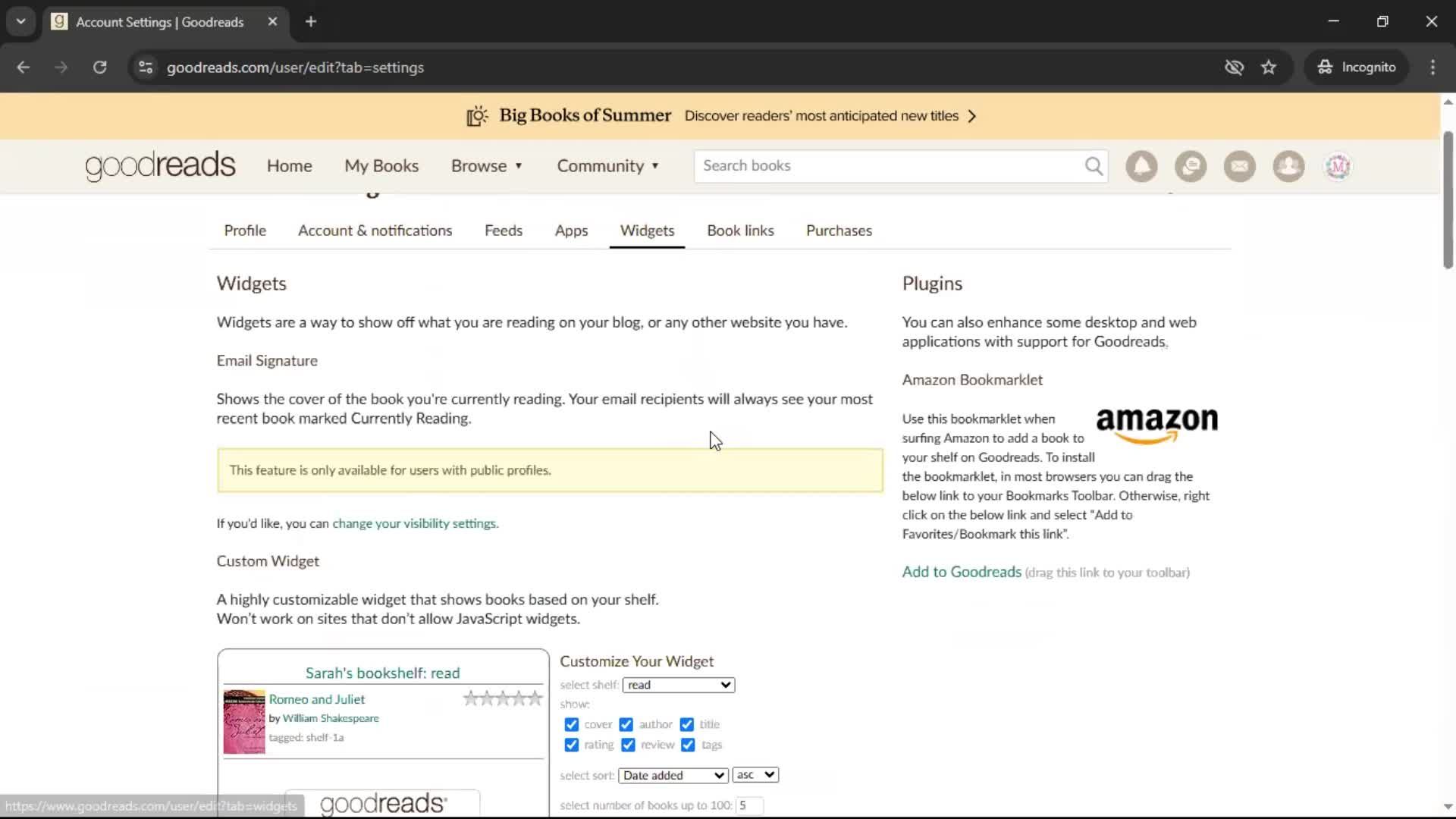Image resolution: width=1456 pixels, height=819 pixels.
Task: Click the Goodreads logo in header
Action: coord(160,166)
